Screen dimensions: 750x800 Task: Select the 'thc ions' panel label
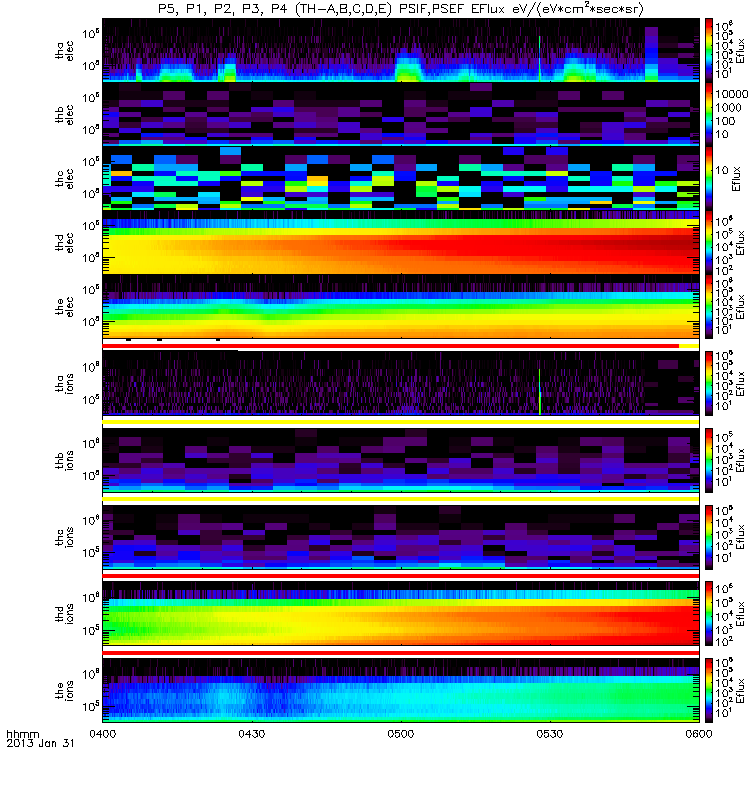(64, 537)
